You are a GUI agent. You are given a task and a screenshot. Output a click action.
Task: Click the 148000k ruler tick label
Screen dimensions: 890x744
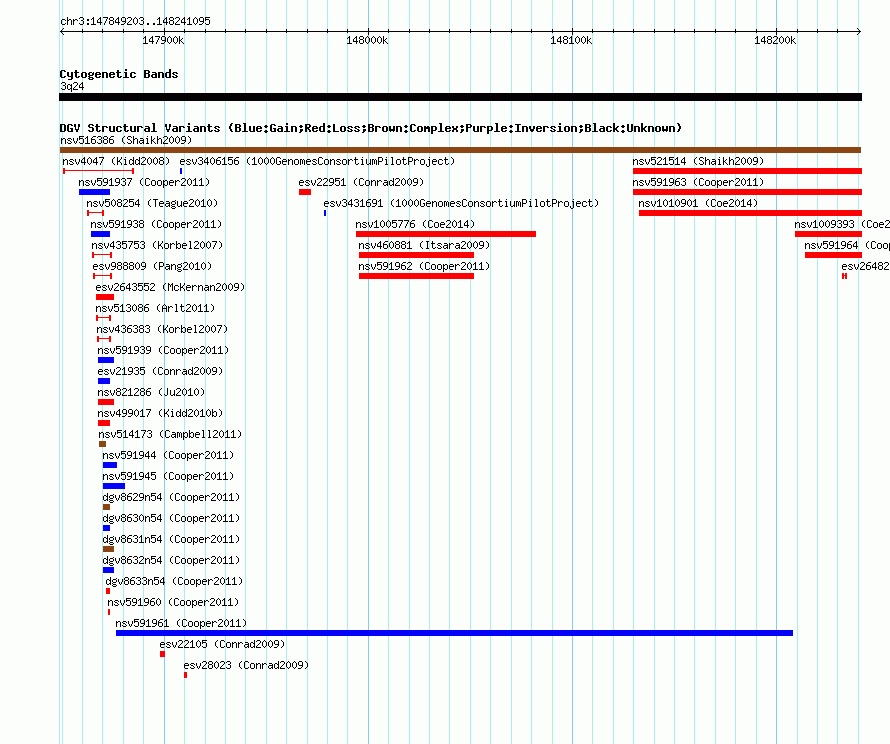tap(367, 40)
